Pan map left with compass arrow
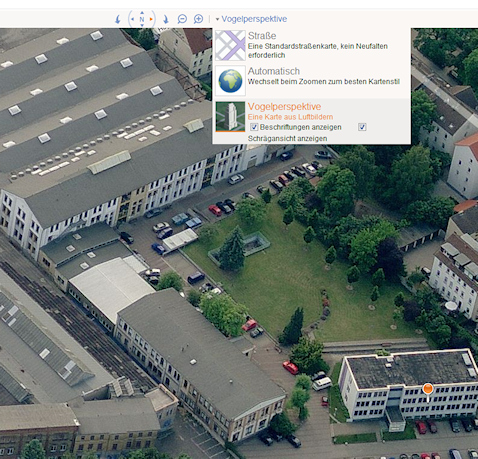The height and width of the screenshot is (459, 478). coord(132,19)
